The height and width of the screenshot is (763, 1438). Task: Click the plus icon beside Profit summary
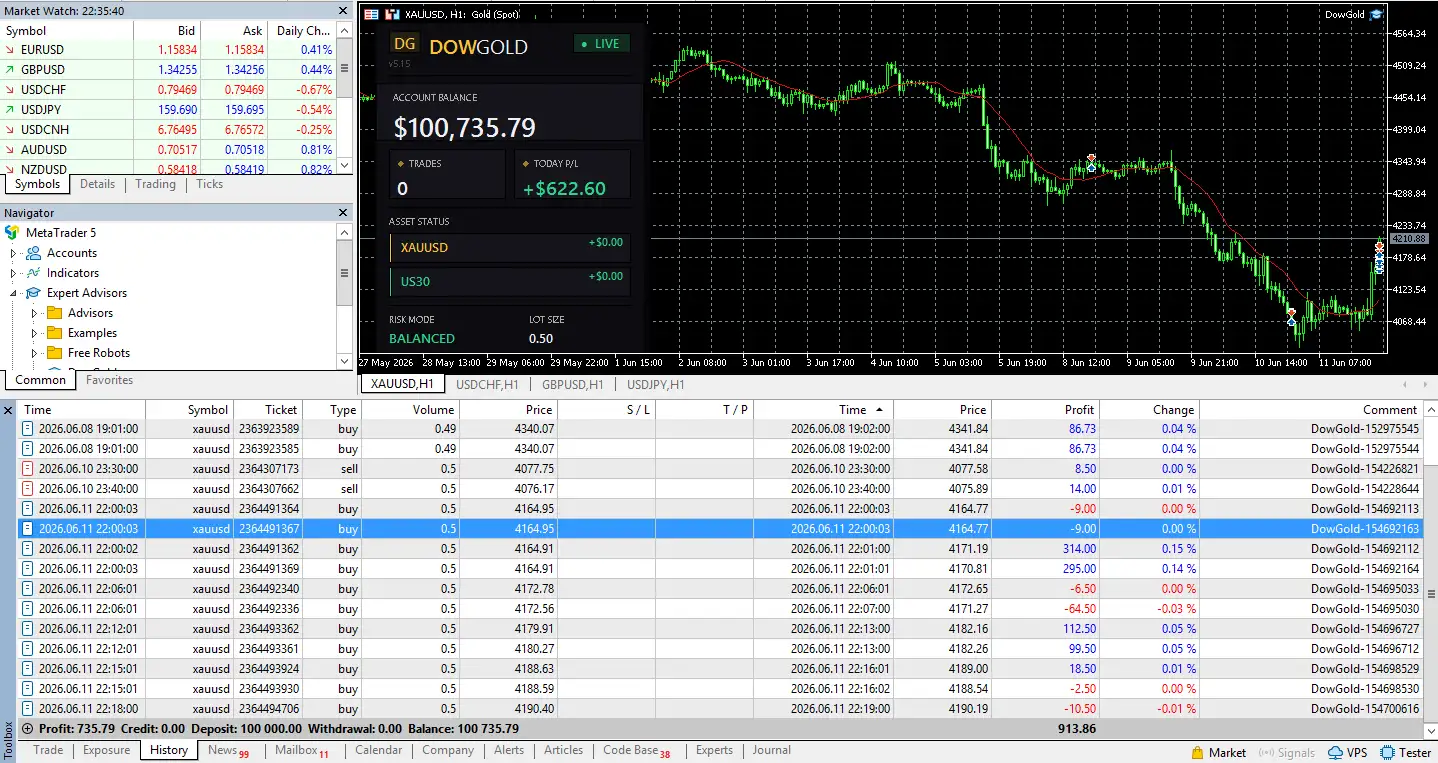point(27,729)
